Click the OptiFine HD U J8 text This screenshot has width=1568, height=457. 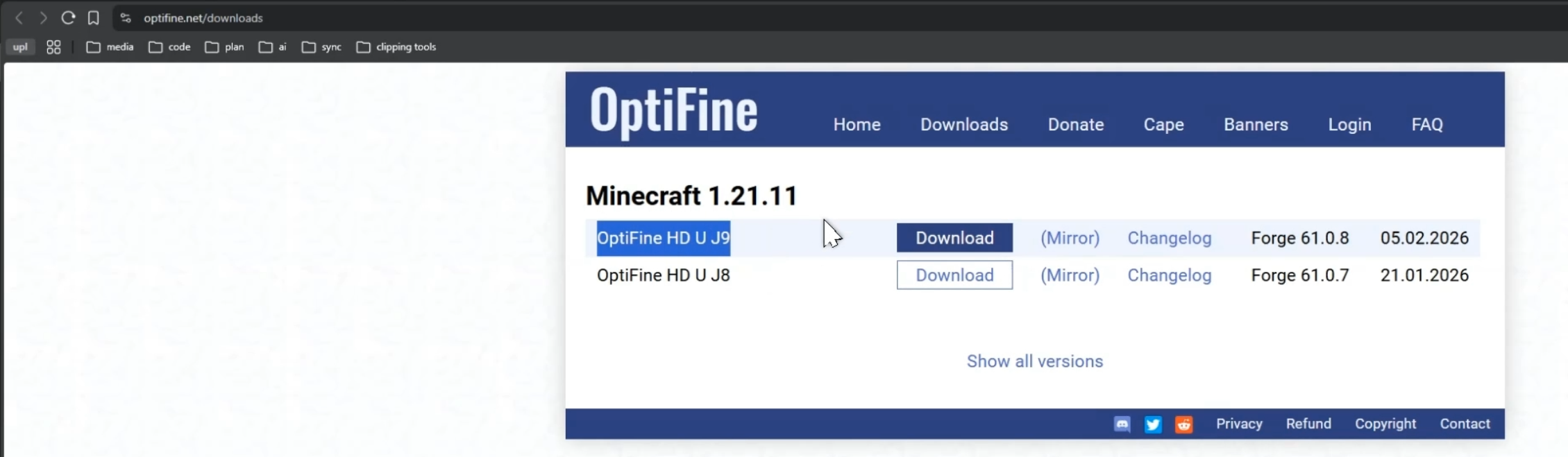(664, 275)
